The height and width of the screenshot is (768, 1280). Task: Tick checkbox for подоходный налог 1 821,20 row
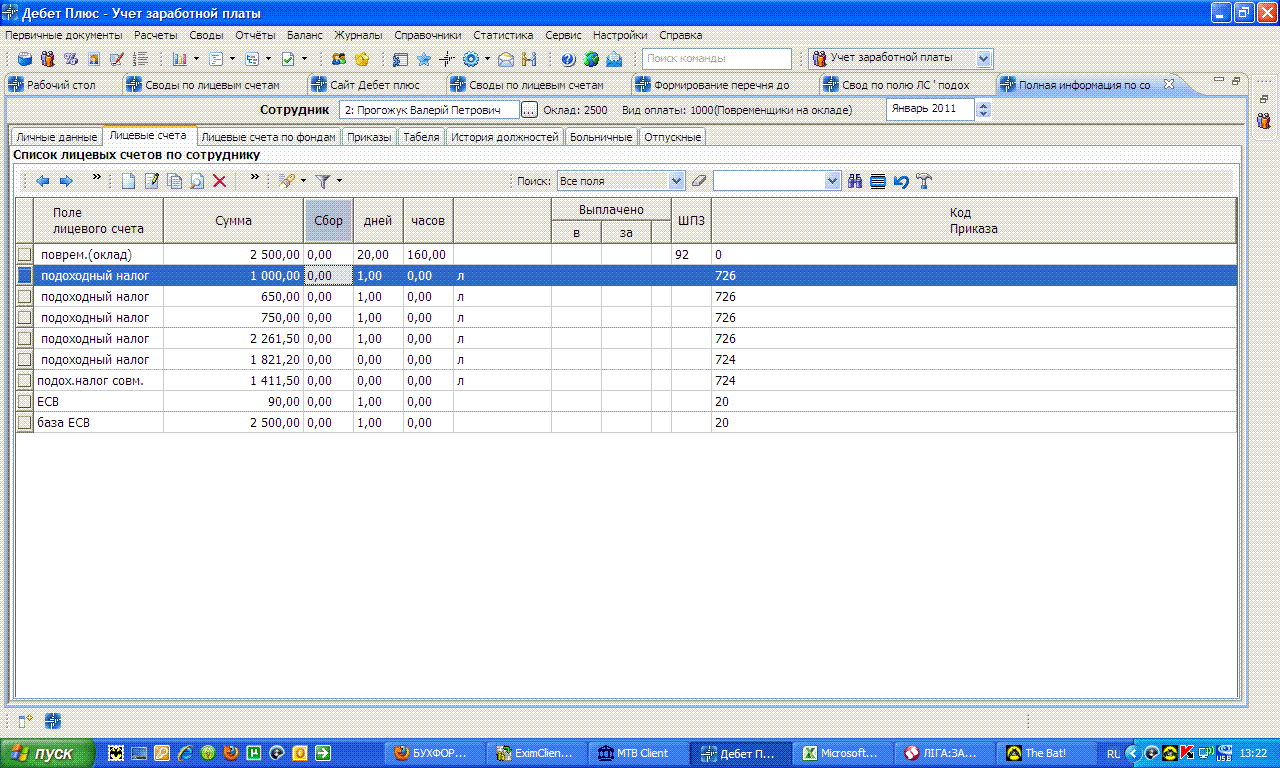tap(25, 360)
